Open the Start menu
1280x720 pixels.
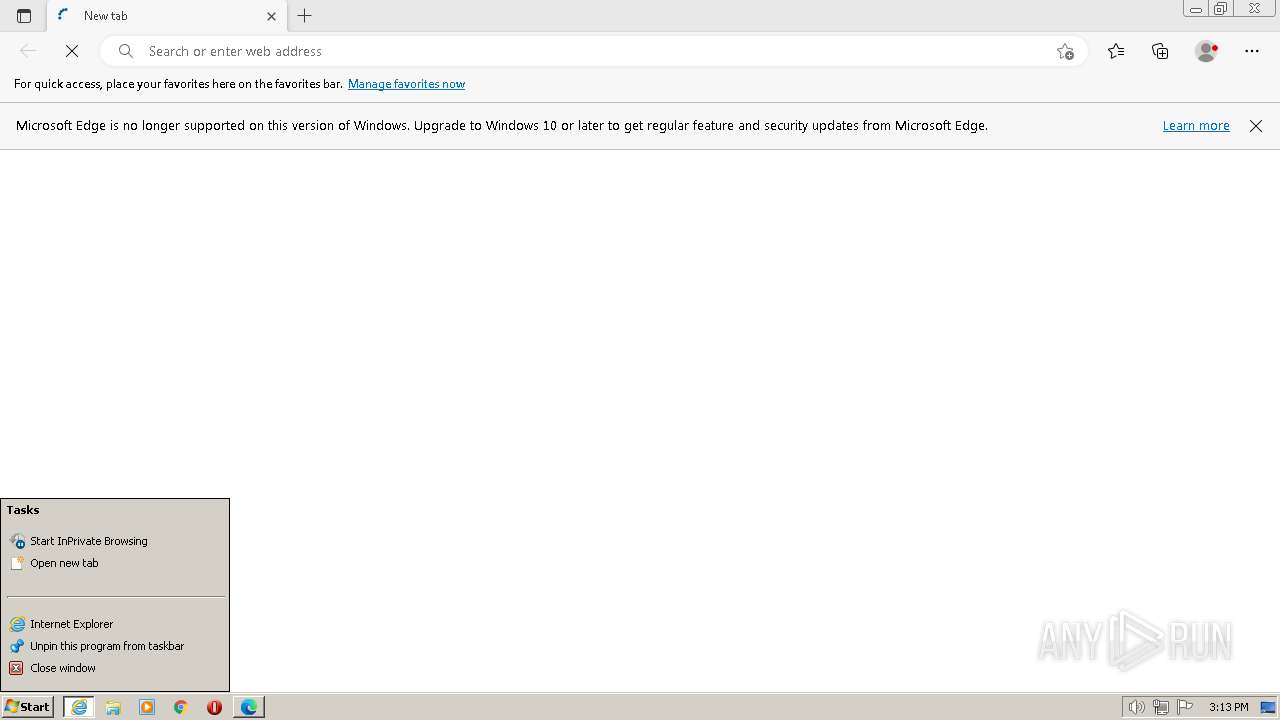coord(28,707)
